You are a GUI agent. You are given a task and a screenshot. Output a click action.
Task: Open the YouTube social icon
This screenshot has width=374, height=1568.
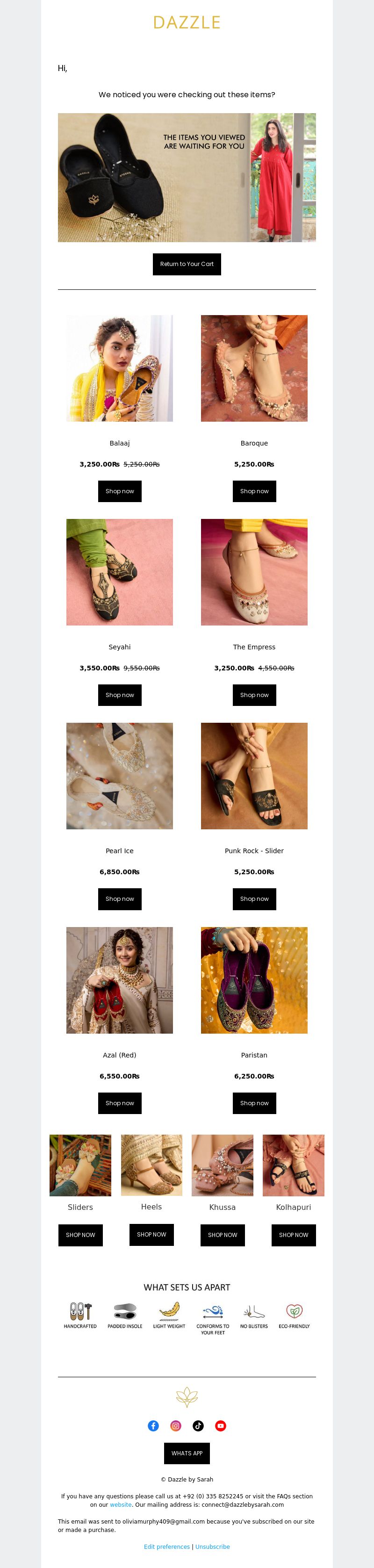221,1425
